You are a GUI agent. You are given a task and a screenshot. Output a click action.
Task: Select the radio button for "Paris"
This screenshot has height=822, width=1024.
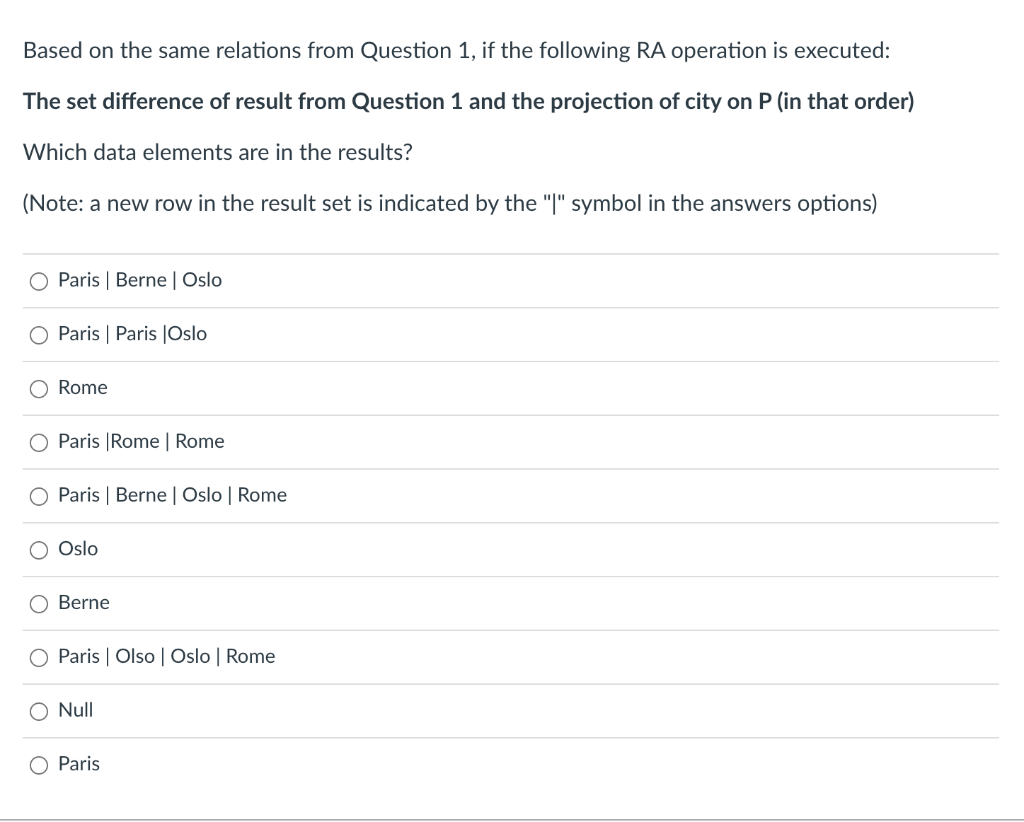pos(38,764)
